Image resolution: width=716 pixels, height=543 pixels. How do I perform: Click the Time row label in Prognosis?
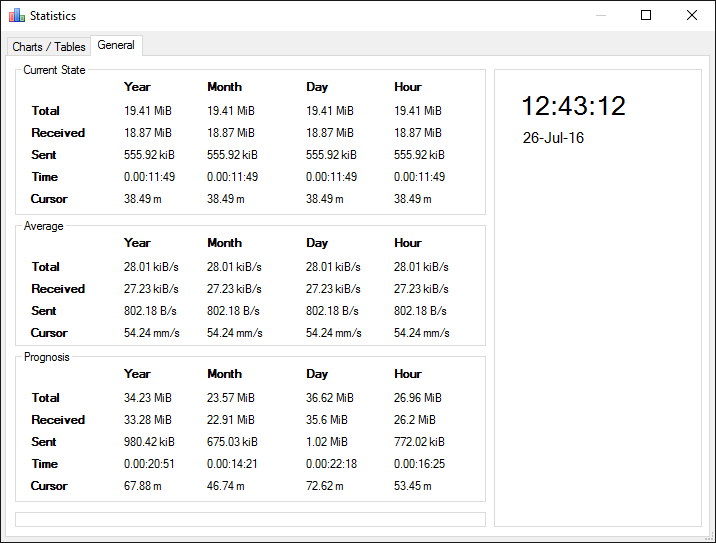coord(45,464)
